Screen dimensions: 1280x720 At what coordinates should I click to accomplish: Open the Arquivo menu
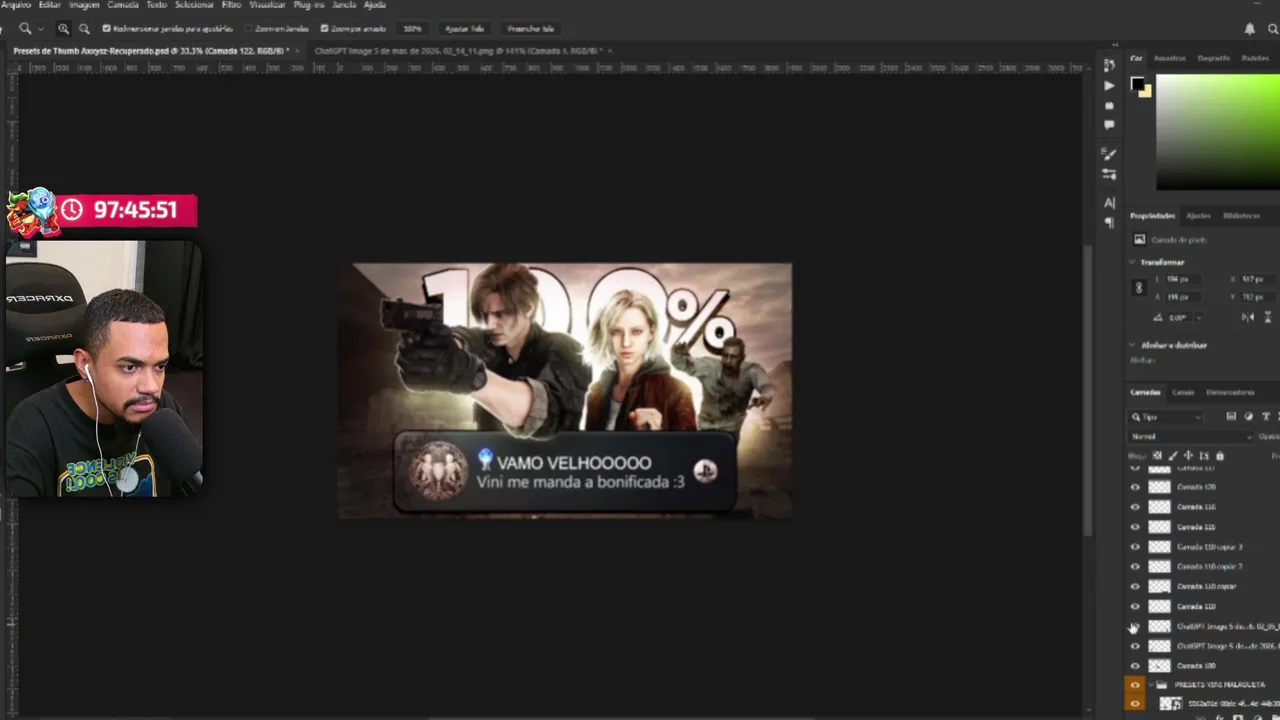(15, 5)
